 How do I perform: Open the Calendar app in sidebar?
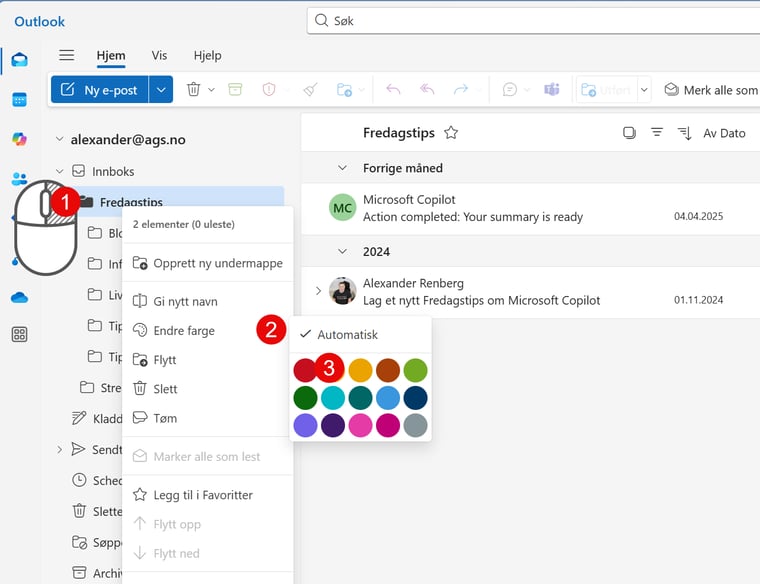tap(19, 100)
